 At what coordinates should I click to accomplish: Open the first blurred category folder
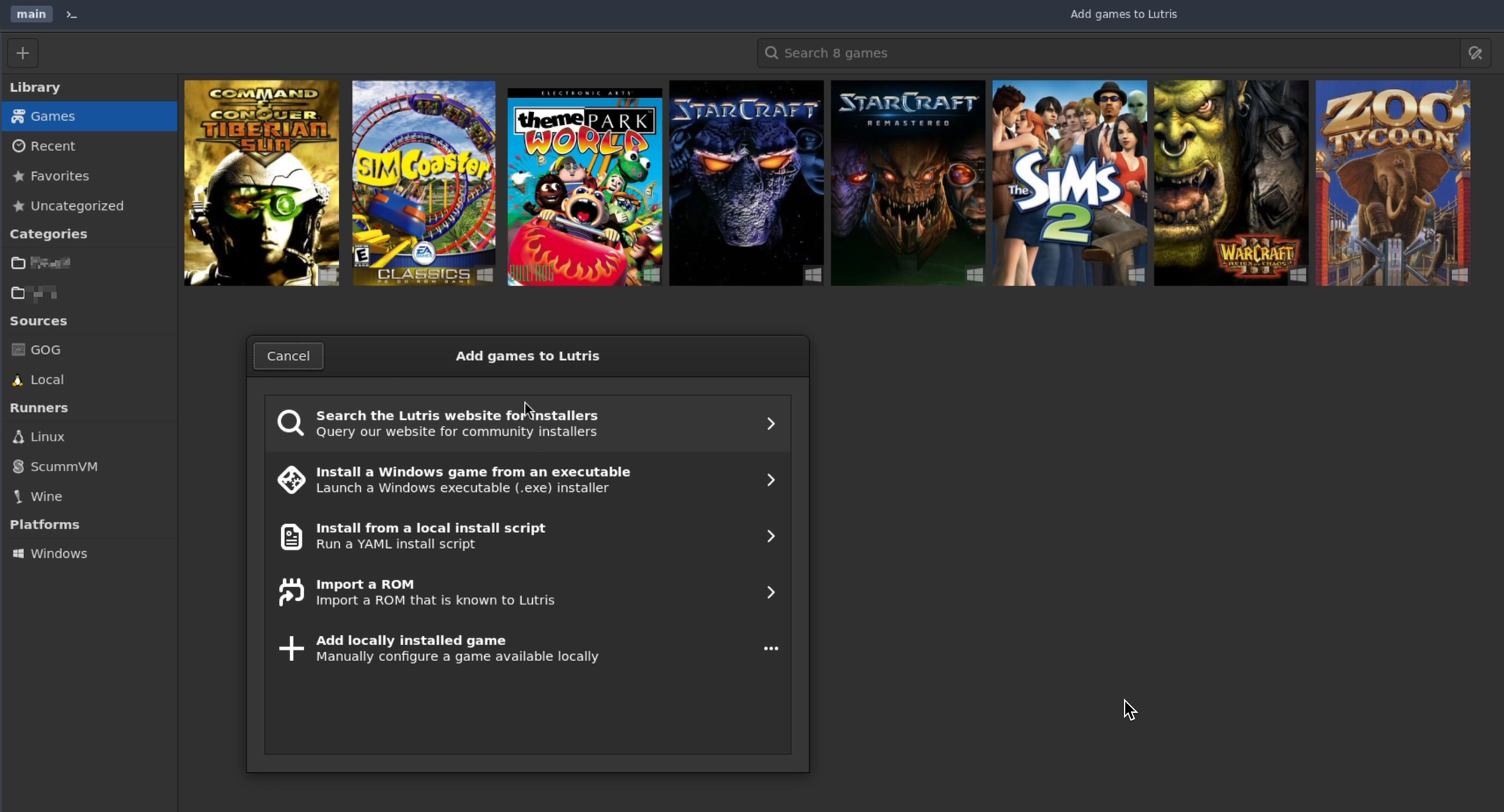point(89,263)
